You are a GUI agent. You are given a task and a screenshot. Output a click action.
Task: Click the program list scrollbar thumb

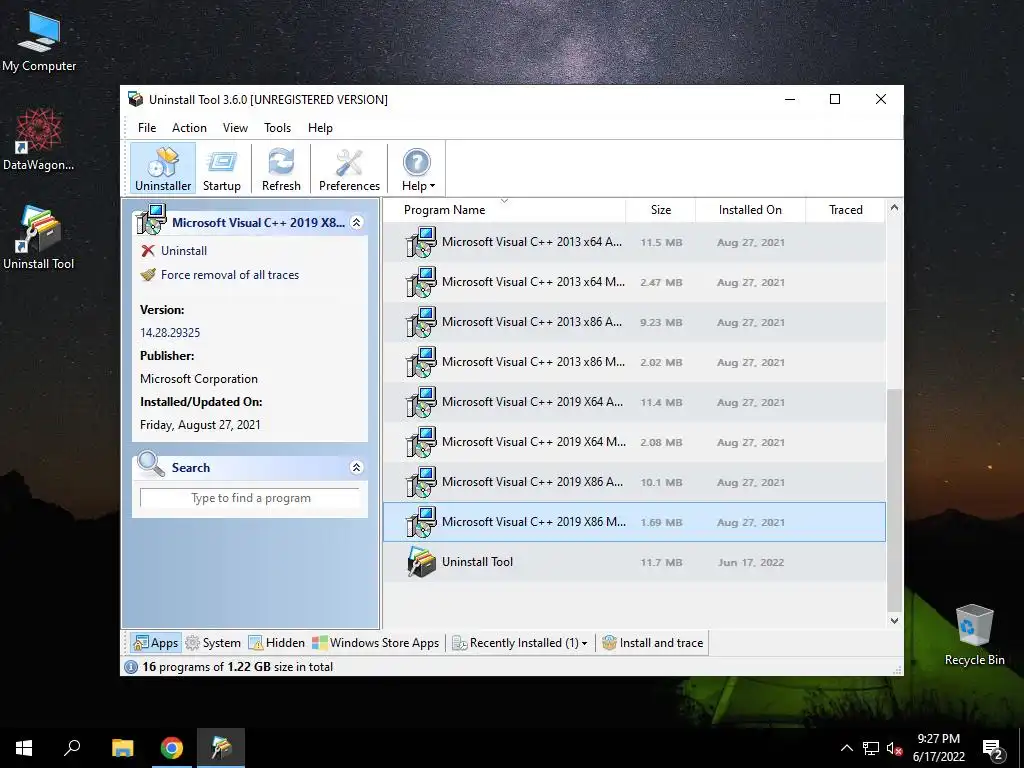click(x=894, y=500)
